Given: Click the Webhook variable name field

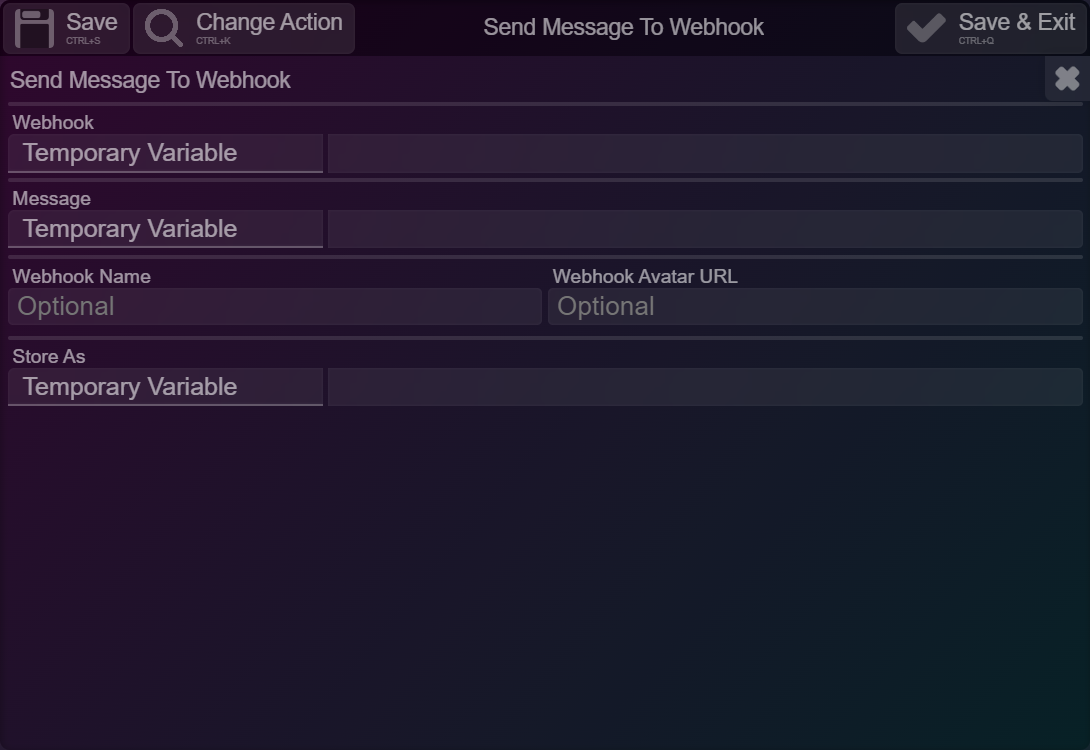Looking at the screenshot, I should 705,153.
